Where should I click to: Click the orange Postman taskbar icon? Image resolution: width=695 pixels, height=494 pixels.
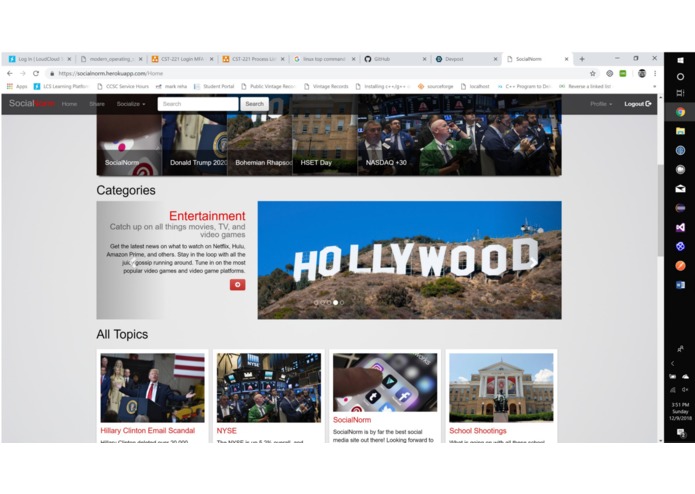point(680,266)
